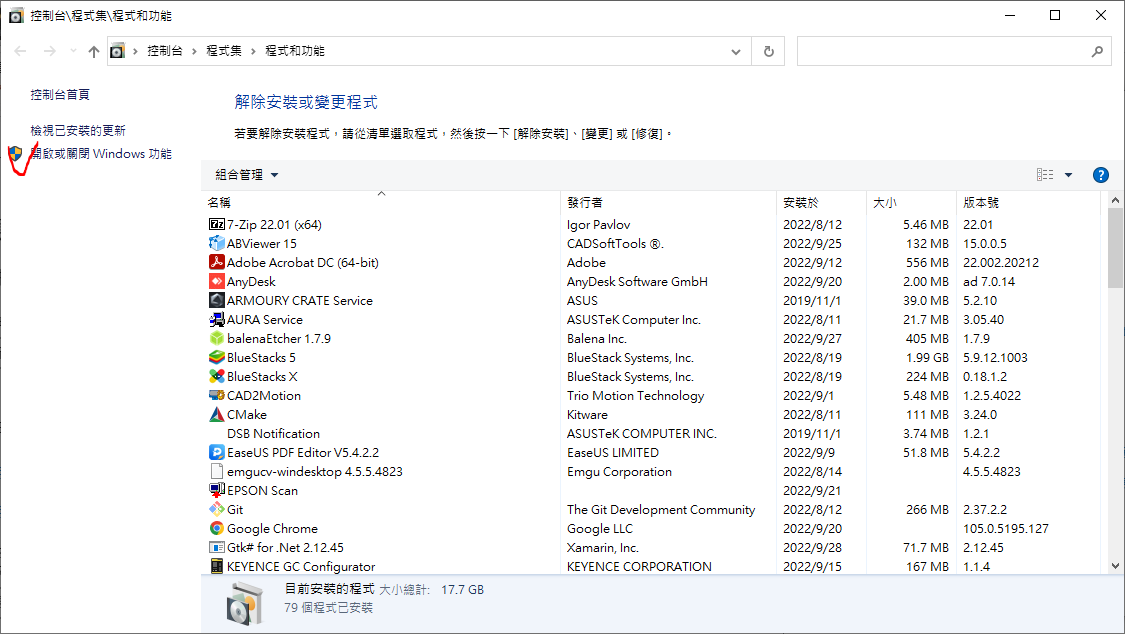Click the search magnifier icon
The image size is (1125, 634).
(x=1097, y=52)
